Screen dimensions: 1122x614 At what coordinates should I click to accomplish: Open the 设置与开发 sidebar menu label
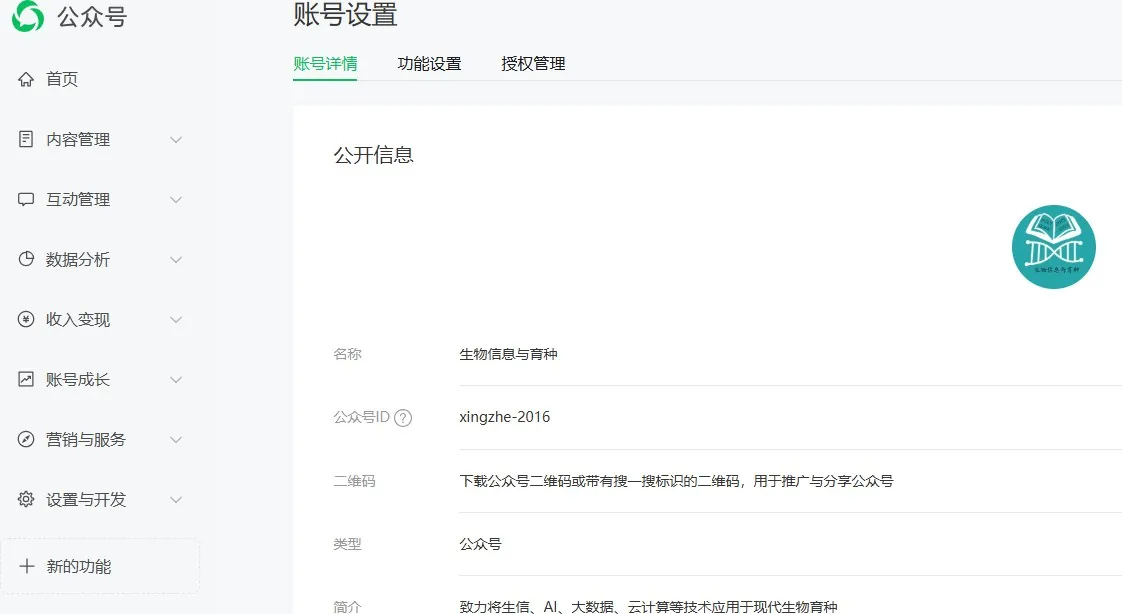tap(86, 500)
